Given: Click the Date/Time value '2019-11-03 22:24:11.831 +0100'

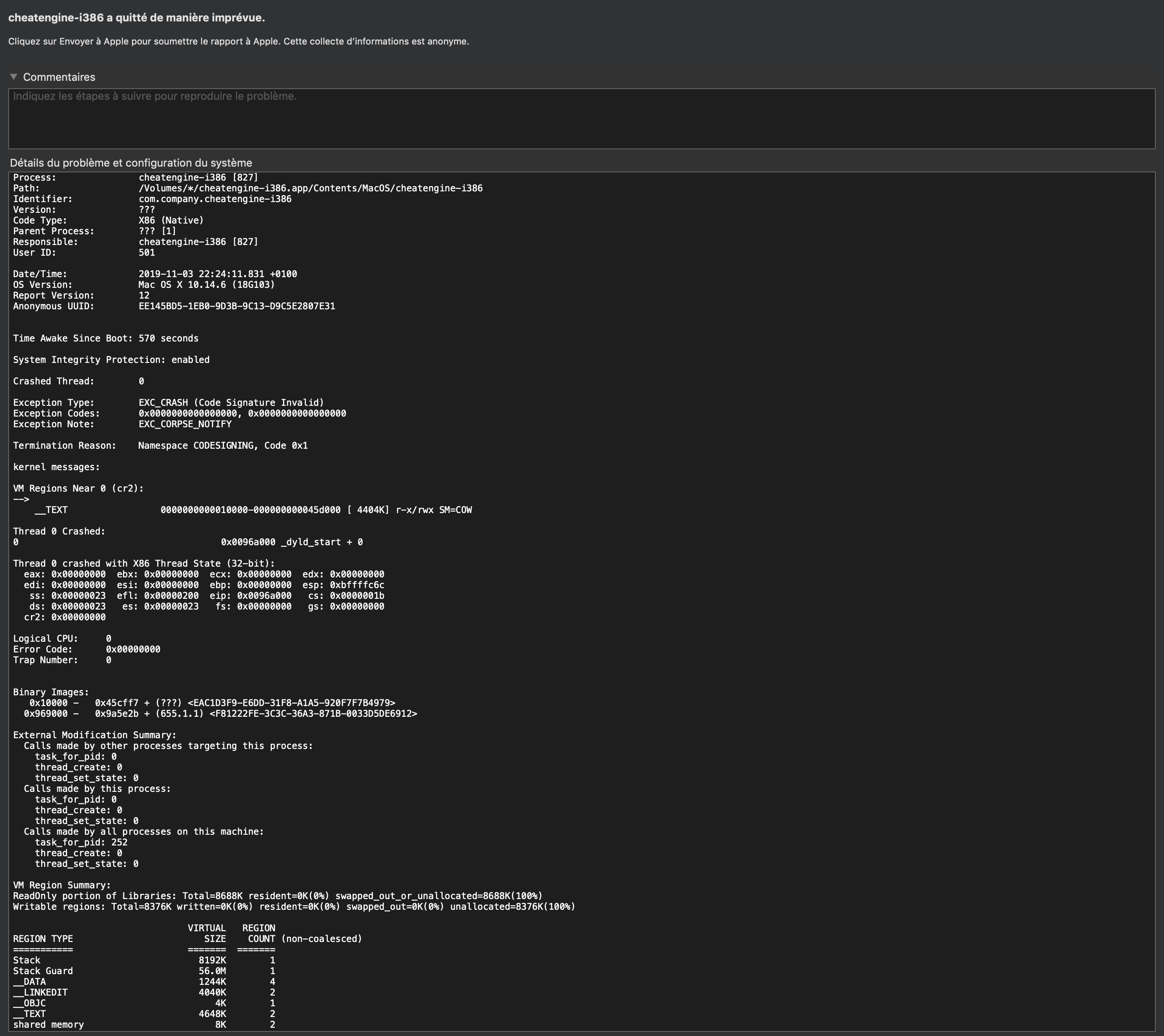Looking at the screenshot, I should pos(217,274).
